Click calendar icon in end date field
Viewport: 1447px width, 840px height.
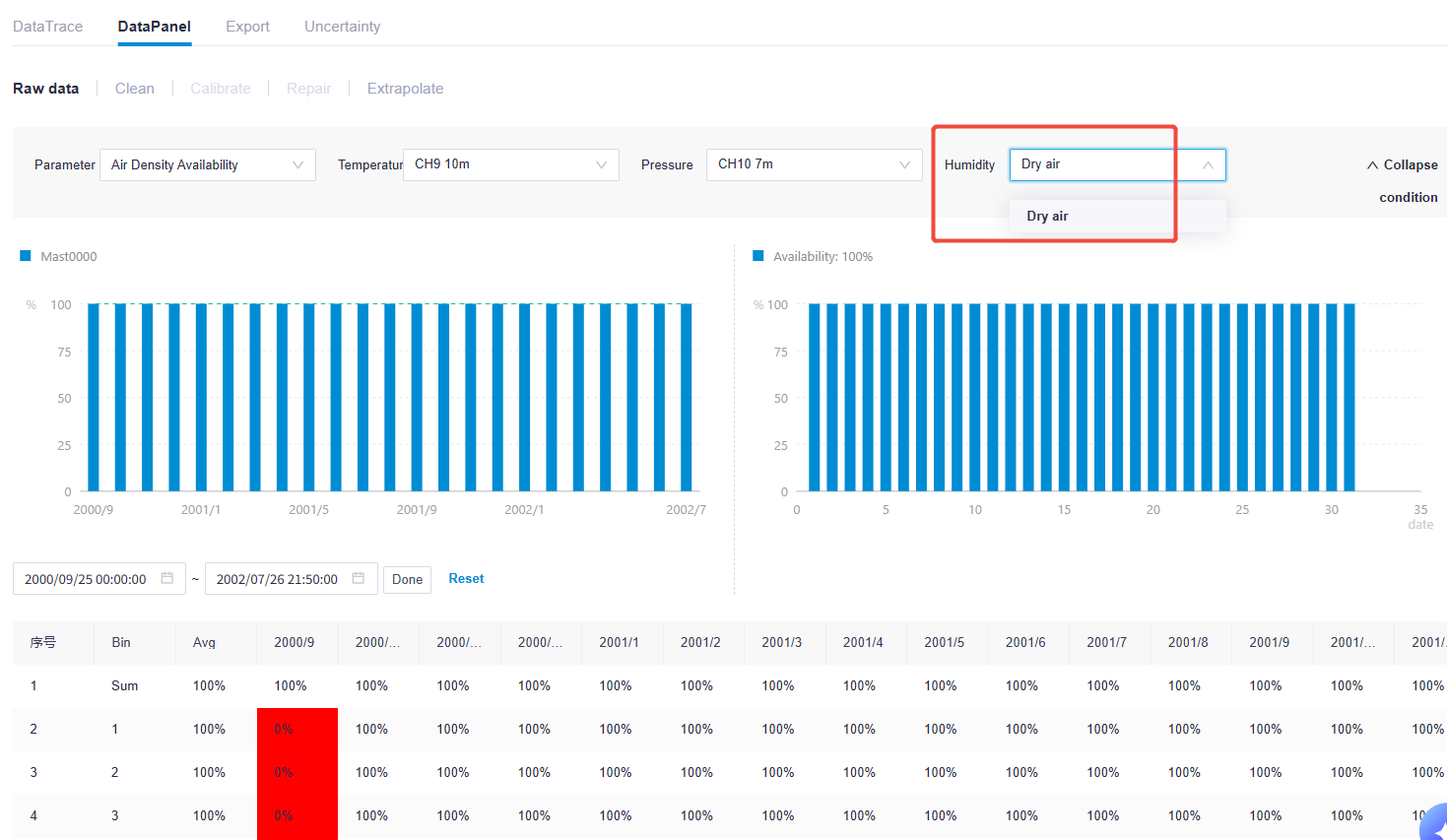tap(359, 578)
